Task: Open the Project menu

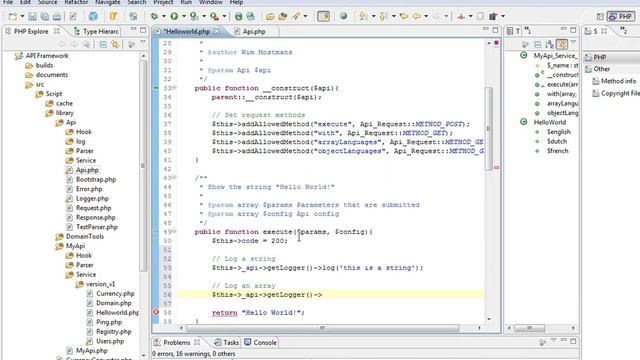Action: pyautogui.click(x=163, y=2)
